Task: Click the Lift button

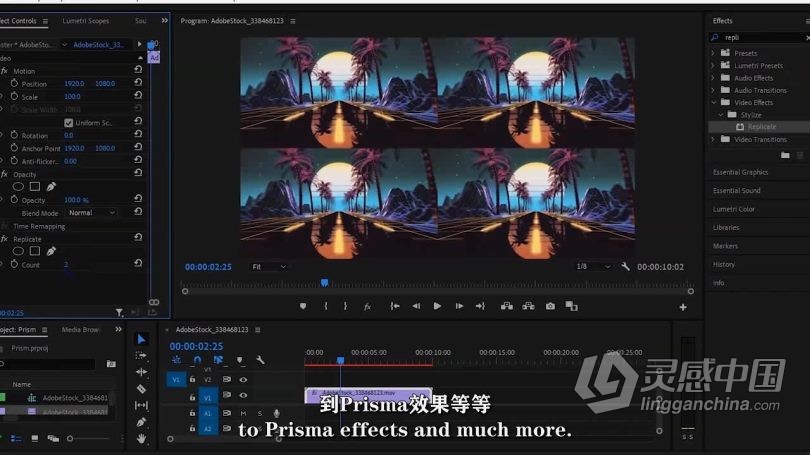Action: point(507,306)
